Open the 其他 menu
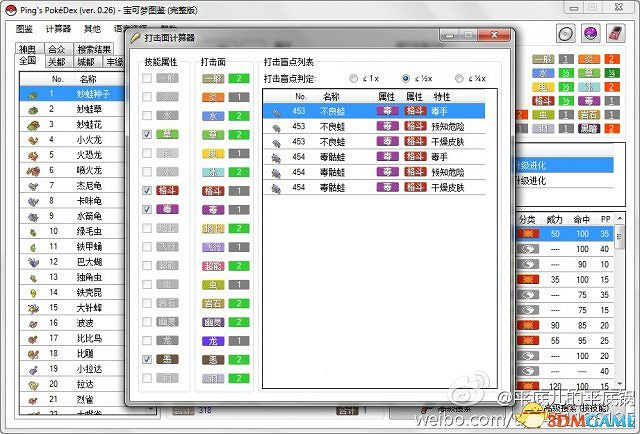Screen dimensions: 640x434 (92, 29)
